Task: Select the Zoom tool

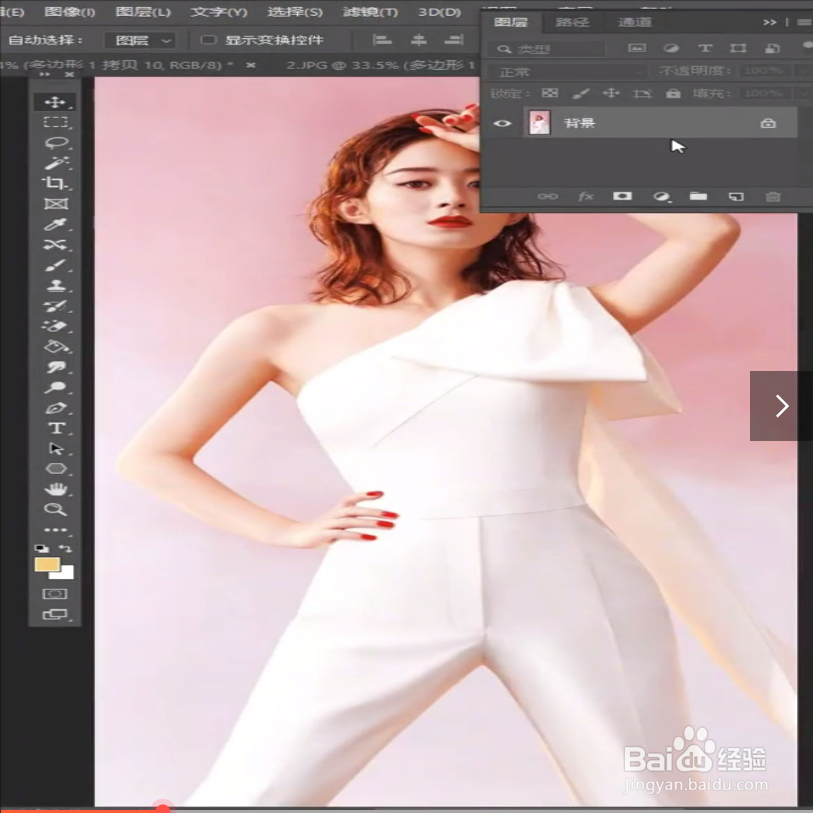Action: 55,510
